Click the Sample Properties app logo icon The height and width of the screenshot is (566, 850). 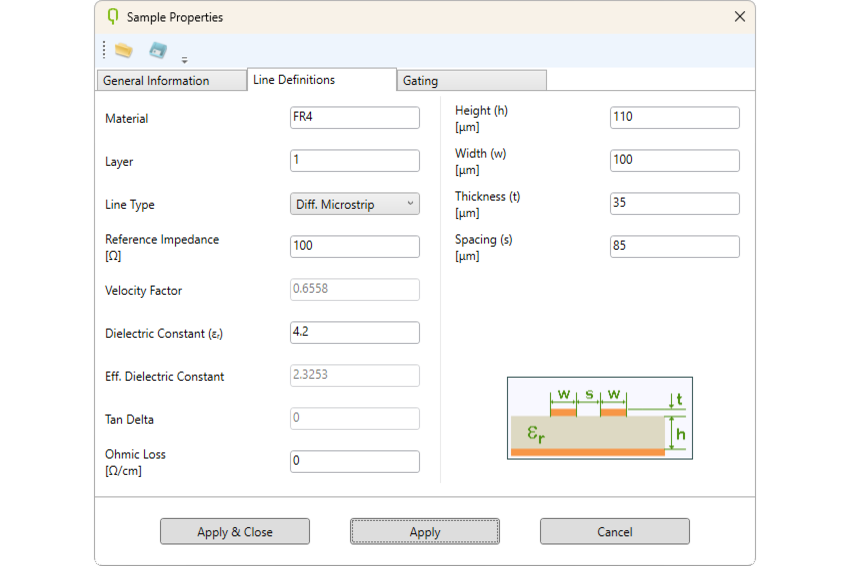click(112, 17)
